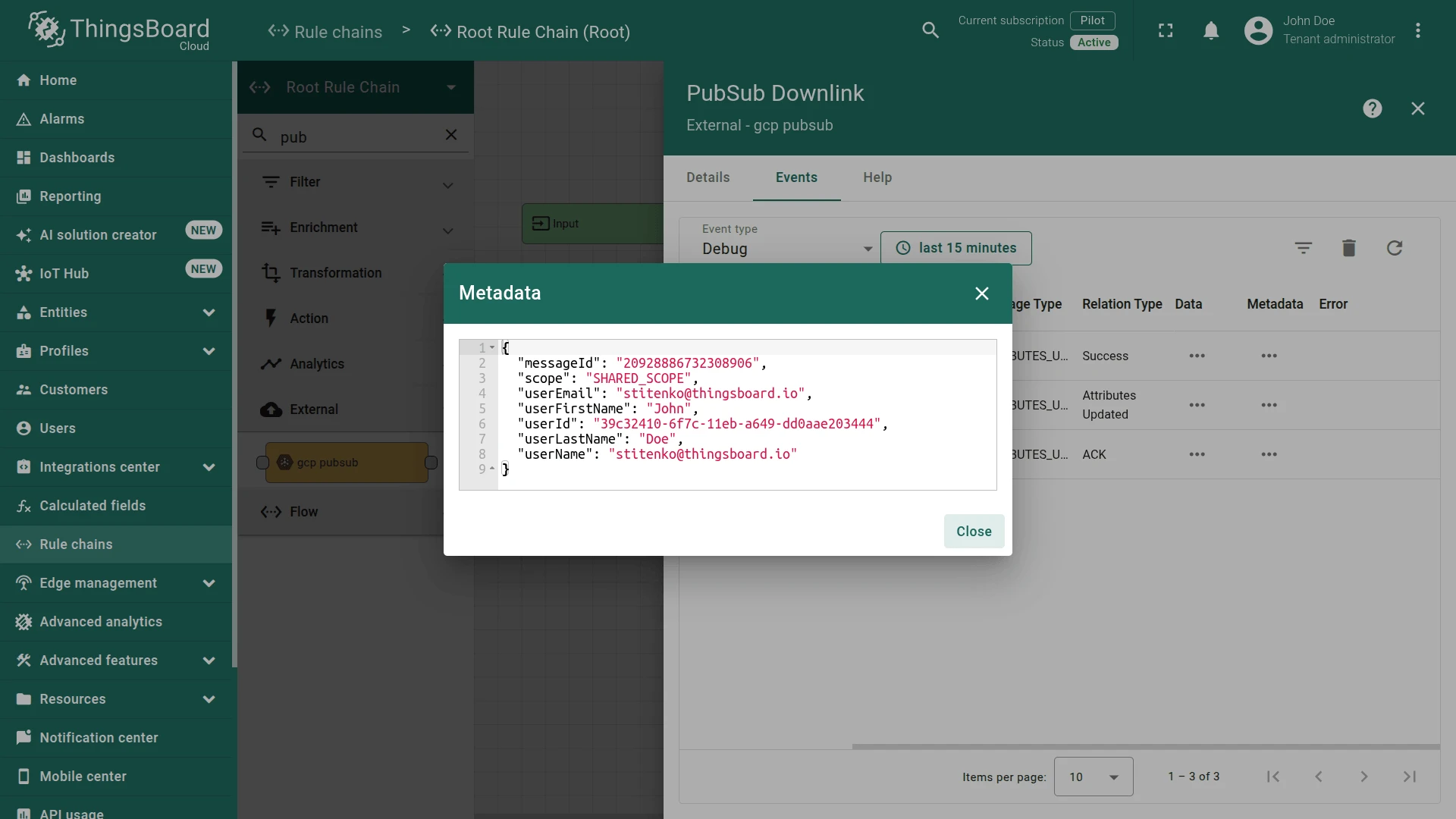Click Close button in Metadata dialog
This screenshot has width=1456, height=819.
coord(974,532)
